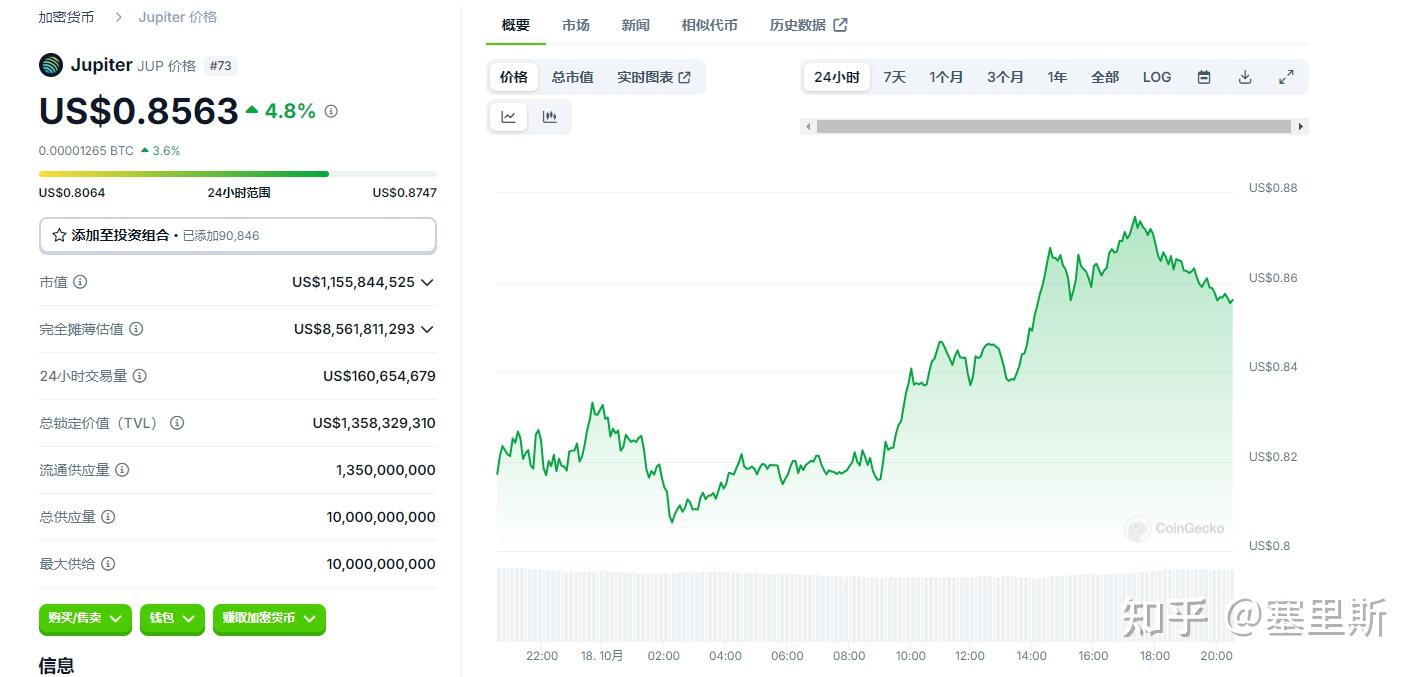Switch chart data to 总市值
Screen dimensions: 1423x677
click(572, 76)
